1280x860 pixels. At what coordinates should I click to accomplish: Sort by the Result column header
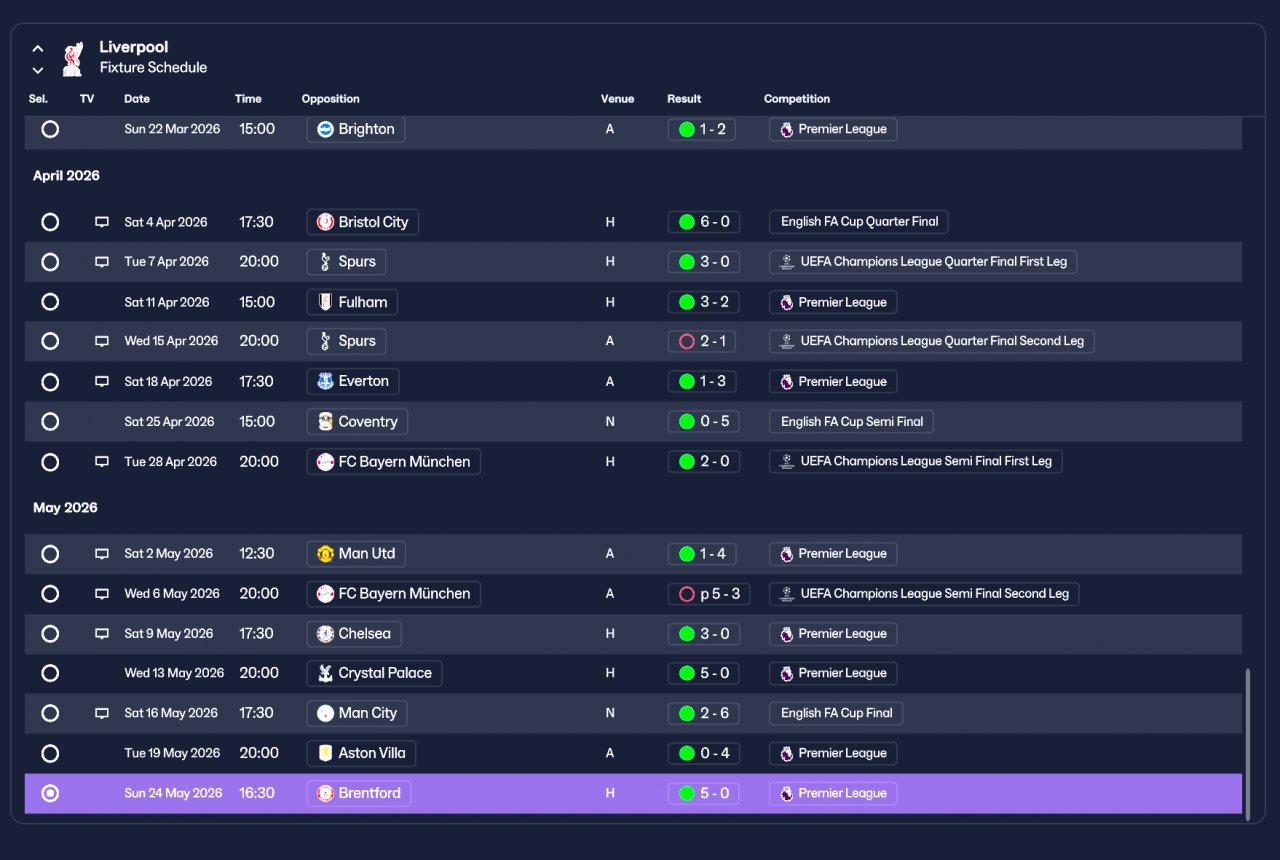click(684, 99)
